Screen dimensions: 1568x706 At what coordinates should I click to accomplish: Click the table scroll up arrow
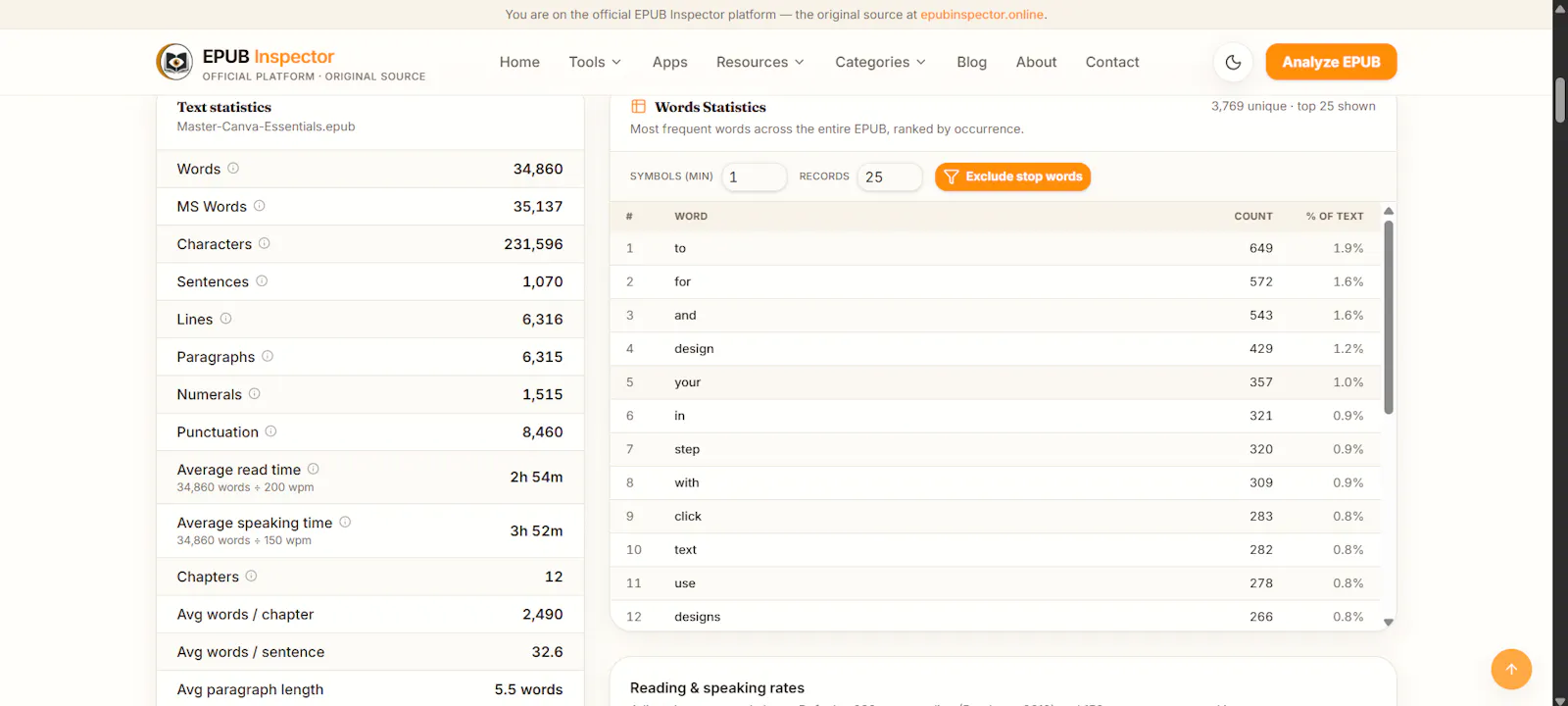click(x=1388, y=211)
